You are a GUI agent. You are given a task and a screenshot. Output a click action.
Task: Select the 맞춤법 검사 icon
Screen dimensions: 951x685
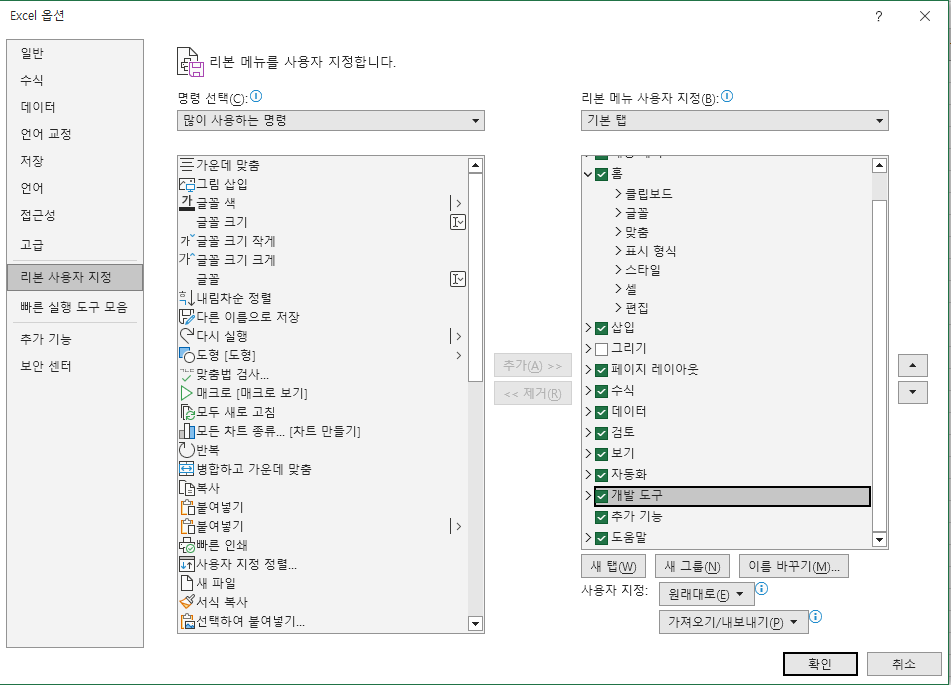[187, 374]
